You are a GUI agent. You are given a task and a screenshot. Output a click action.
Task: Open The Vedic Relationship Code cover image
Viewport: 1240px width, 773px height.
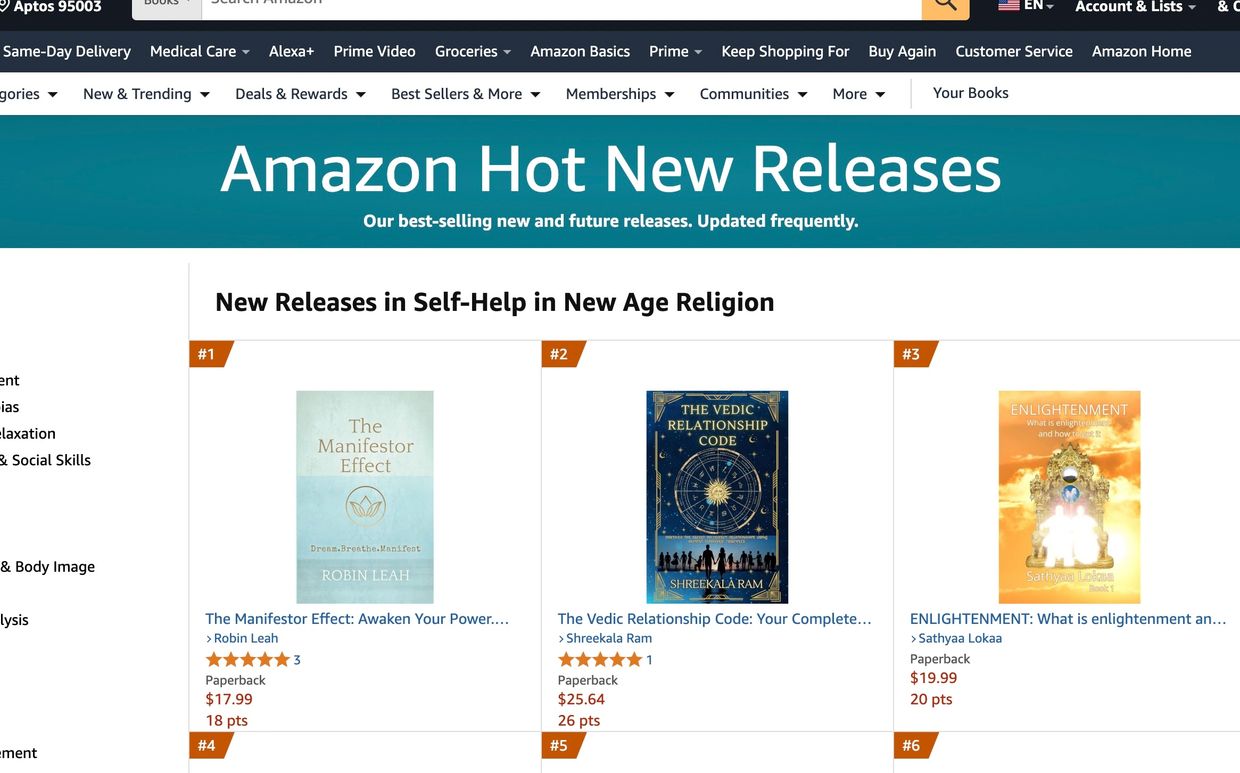tap(717, 497)
